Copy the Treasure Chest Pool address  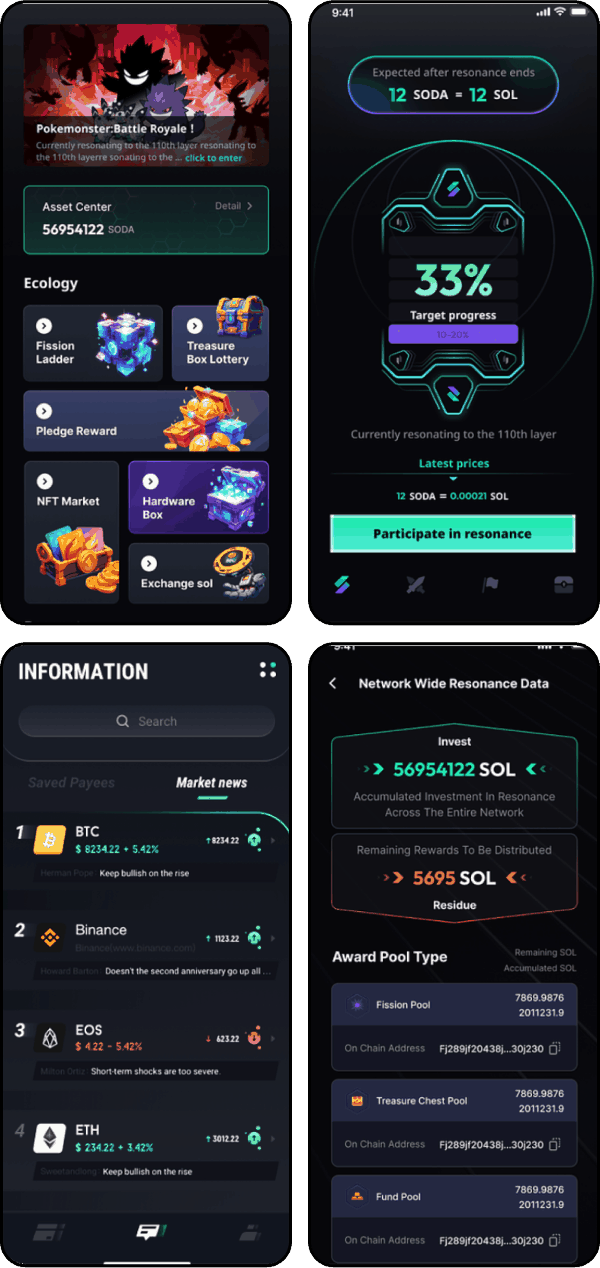point(554,1144)
